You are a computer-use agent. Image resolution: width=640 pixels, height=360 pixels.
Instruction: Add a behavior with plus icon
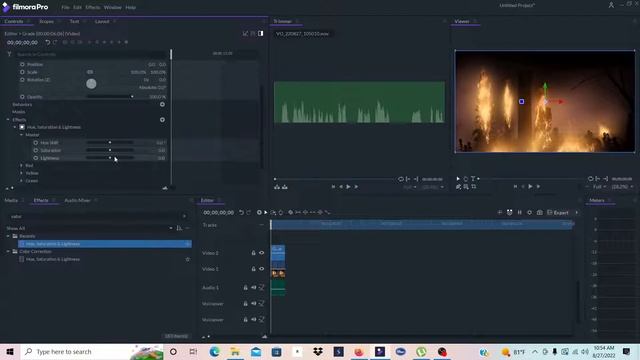[162, 104]
